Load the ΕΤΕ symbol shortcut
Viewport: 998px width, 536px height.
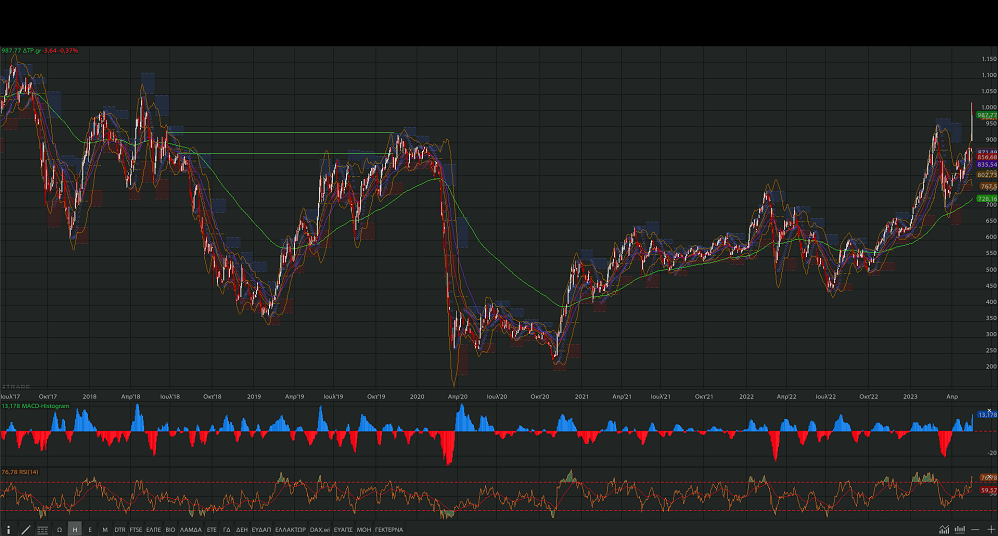[x=211, y=530]
